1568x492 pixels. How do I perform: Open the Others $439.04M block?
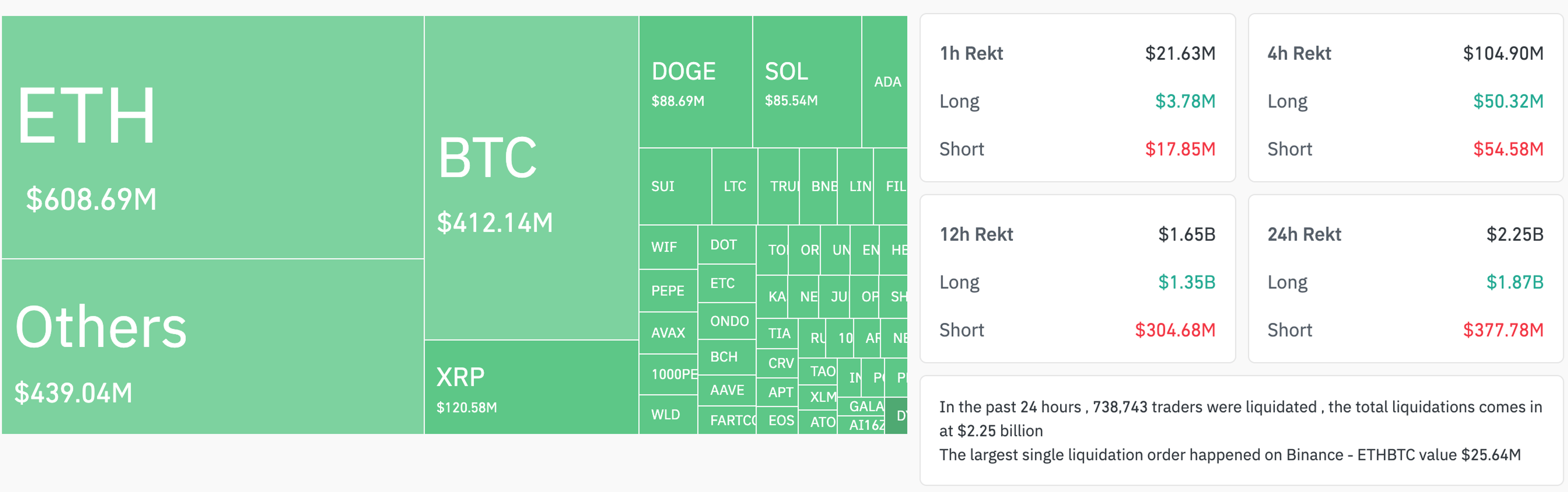tap(212, 347)
